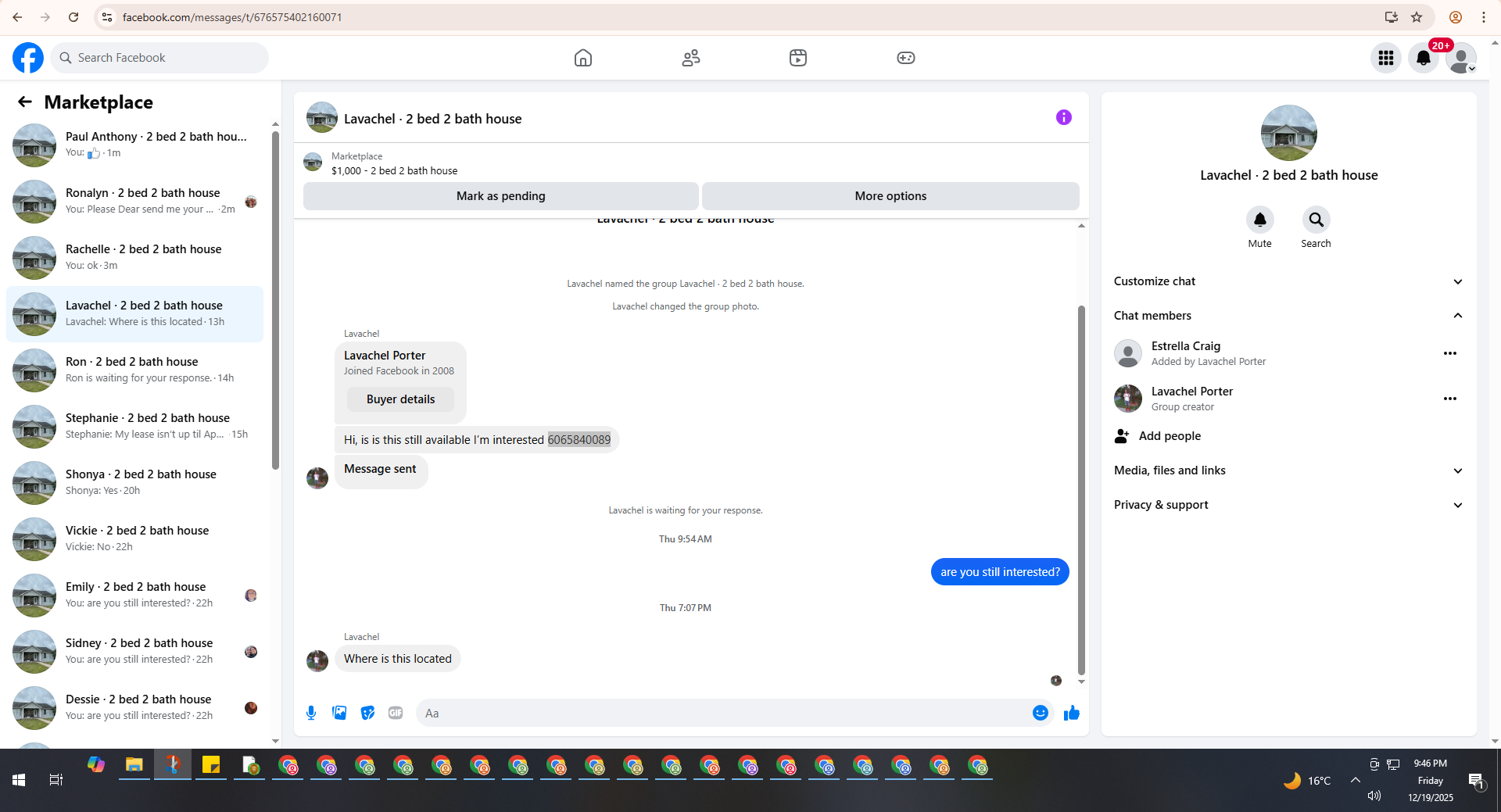Click the Search Facebook field
The height and width of the screenshot is (812, 1501).
tap(159, 58)
